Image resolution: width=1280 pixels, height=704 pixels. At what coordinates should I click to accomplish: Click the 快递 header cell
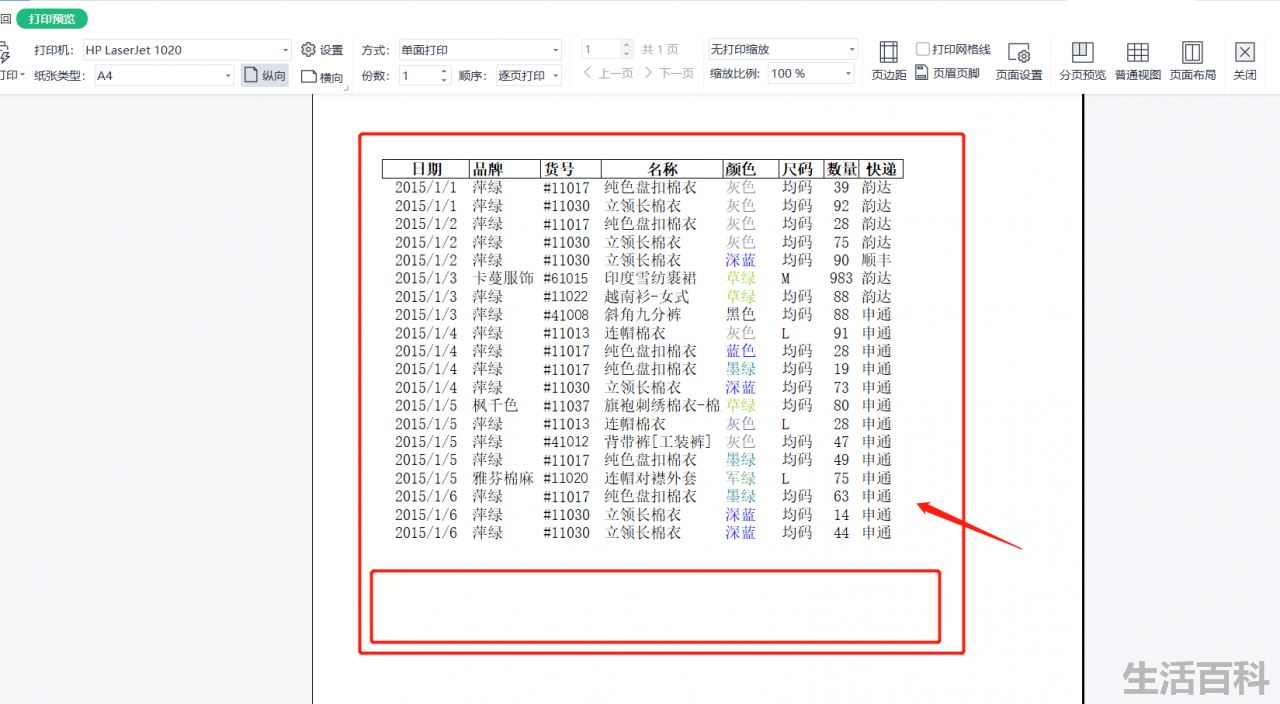point(881,169)
